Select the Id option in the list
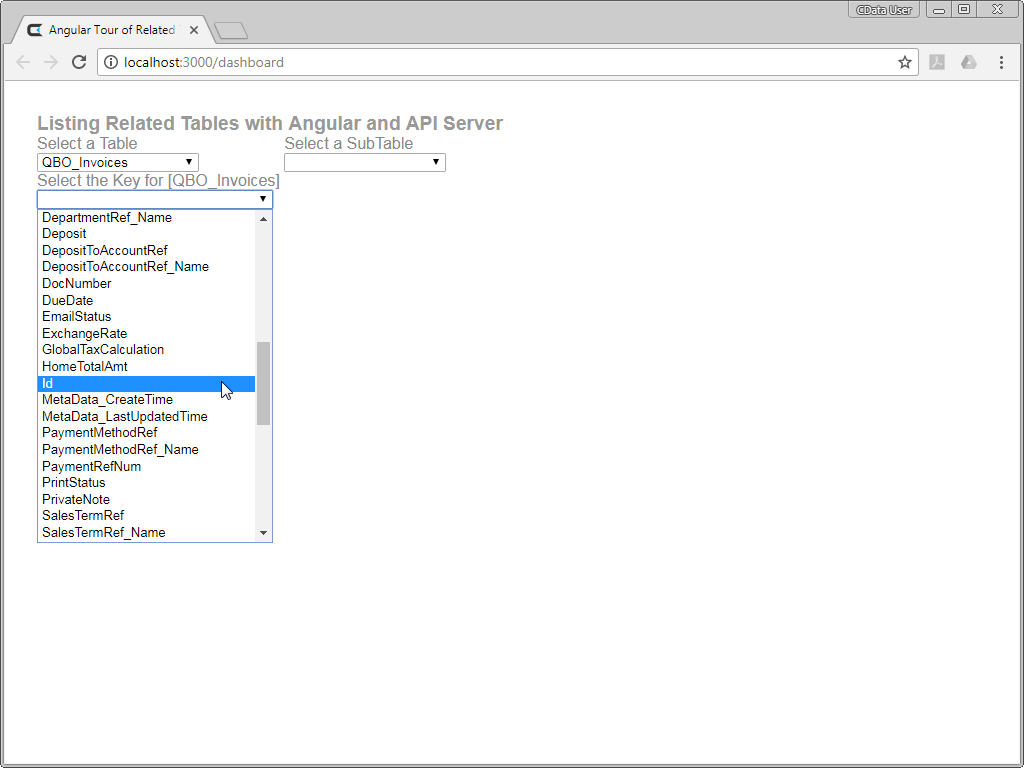This screenshot has height=768, width=1024. (146, 384)
